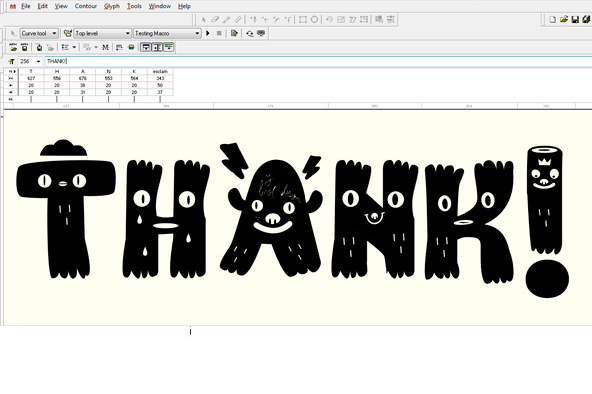Open the Glyph menu
Image resolution: width=592 pixels, height=394 pixels.
click(112, 6)
